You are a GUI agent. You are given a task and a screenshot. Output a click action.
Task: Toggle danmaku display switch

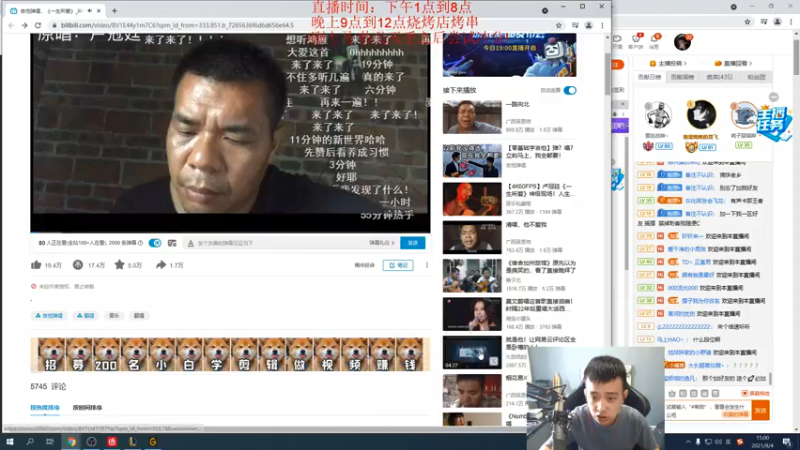[x=155, y=243]
